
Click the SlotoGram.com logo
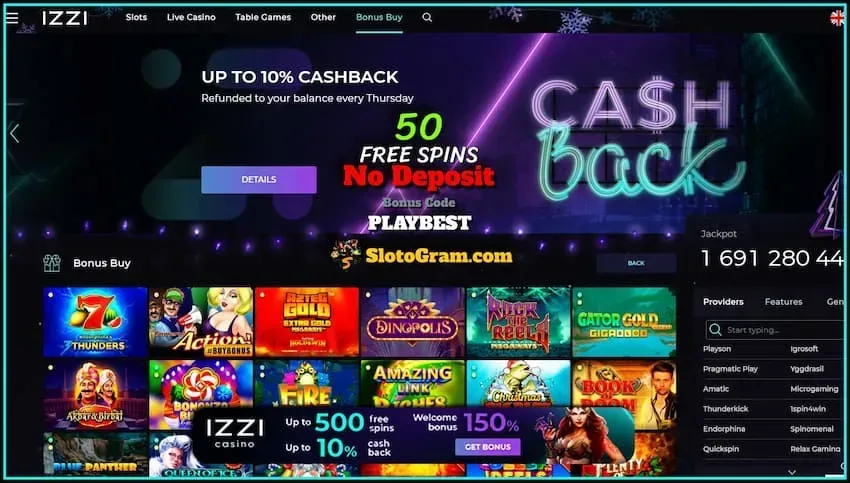(422, 255)
